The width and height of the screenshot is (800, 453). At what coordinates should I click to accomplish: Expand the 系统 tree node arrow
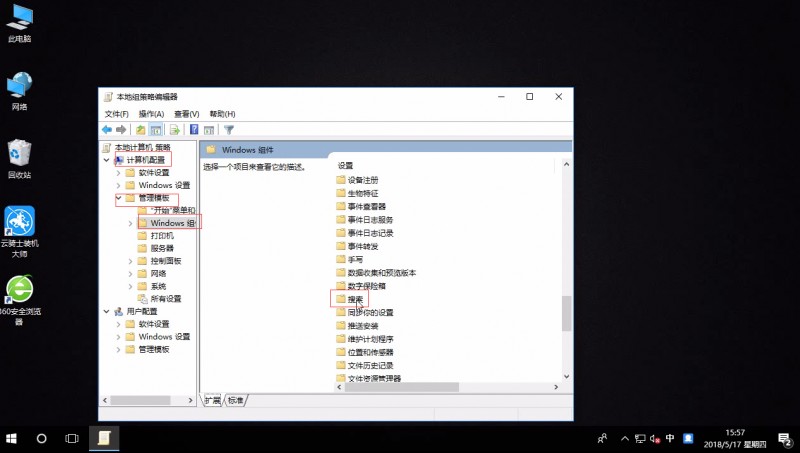(130, 286)
